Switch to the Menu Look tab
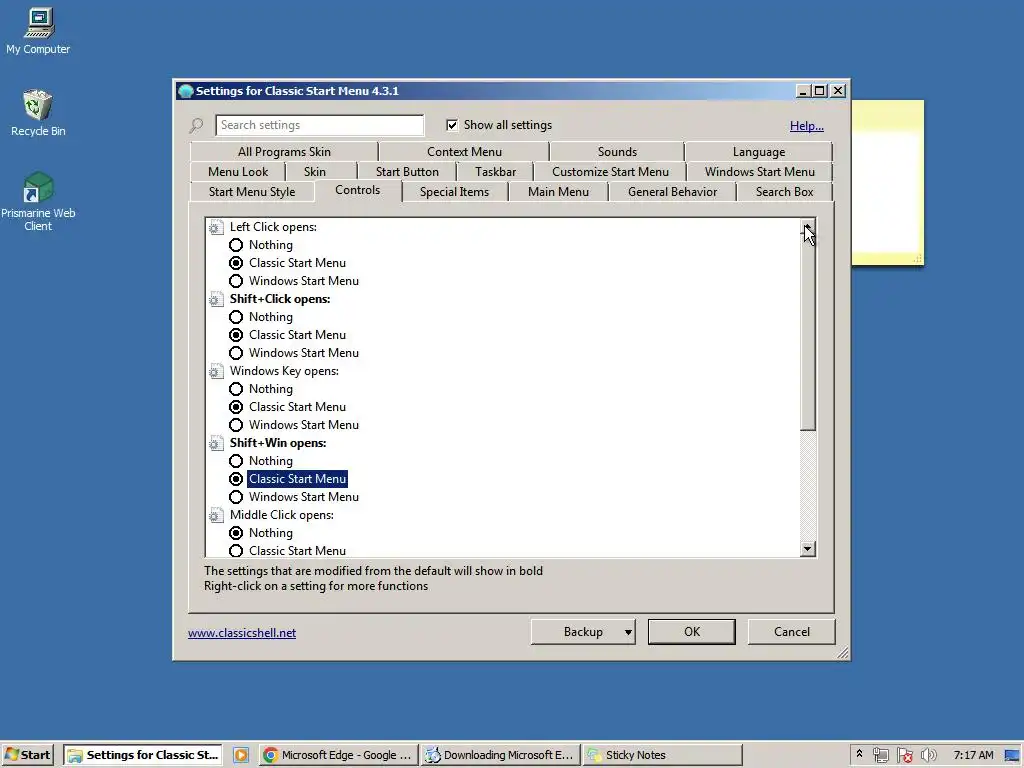Screen dimensions: 1024x768 point(238,172)
